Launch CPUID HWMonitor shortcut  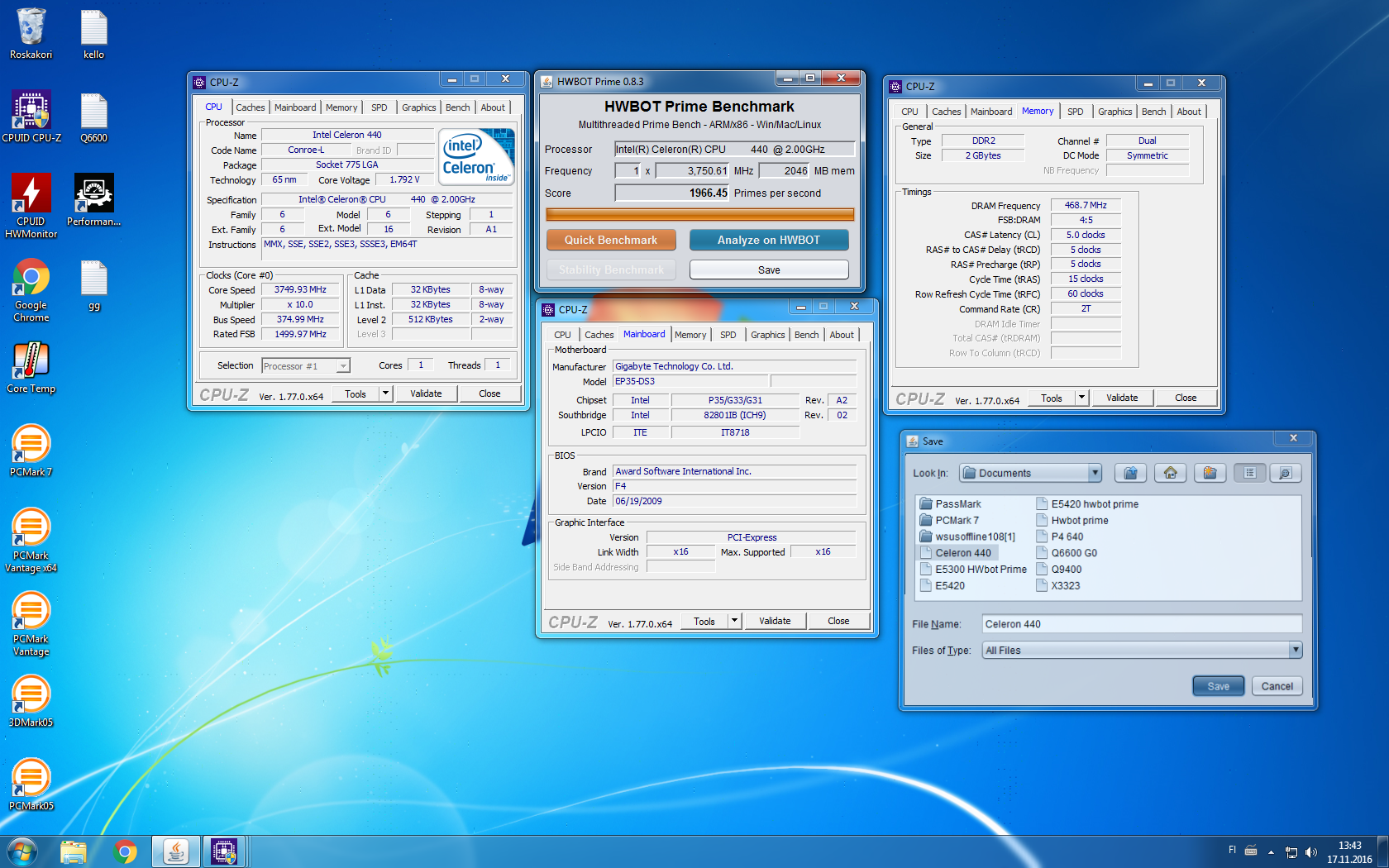click(31, 206)
